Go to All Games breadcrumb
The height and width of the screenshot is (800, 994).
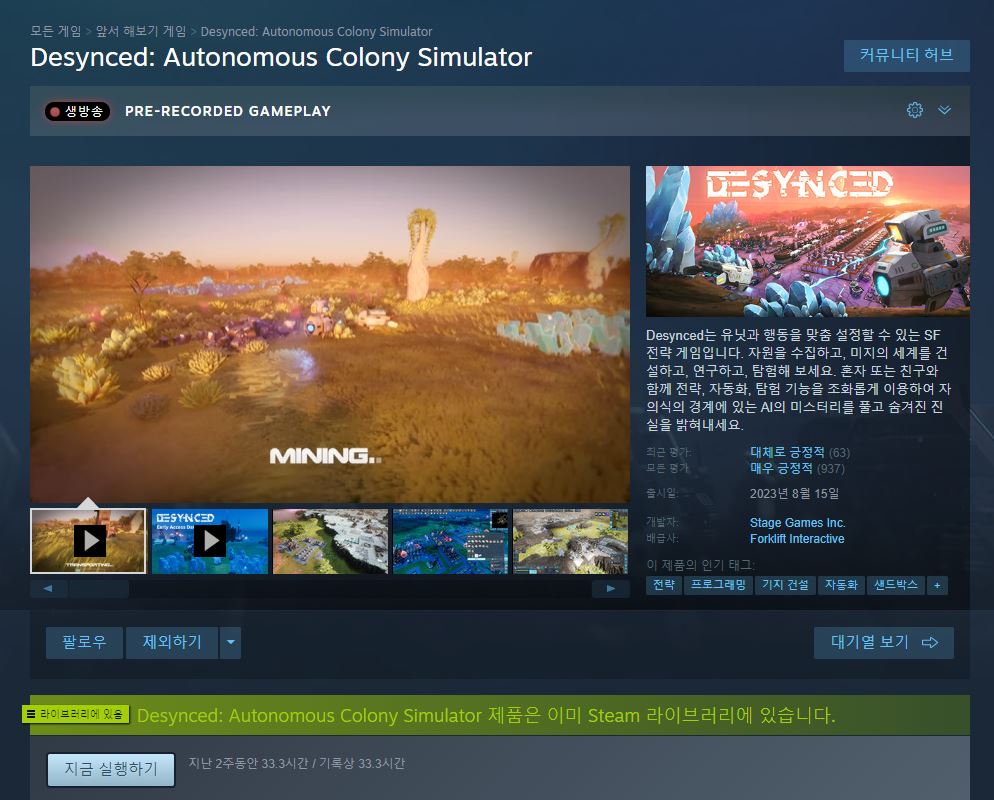(x=56, y=31)
